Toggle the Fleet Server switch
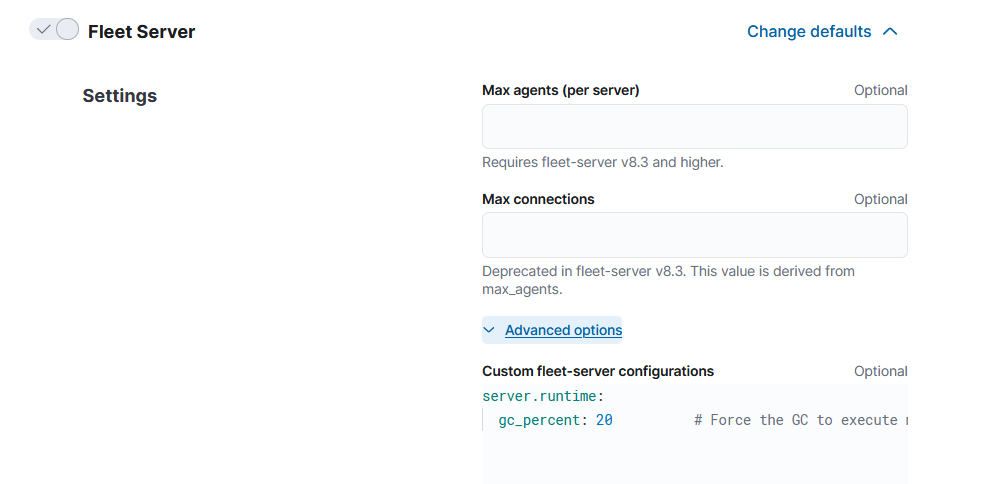Image resolution: width=1006 pixels, height=484 pixels. pos(54,30)
